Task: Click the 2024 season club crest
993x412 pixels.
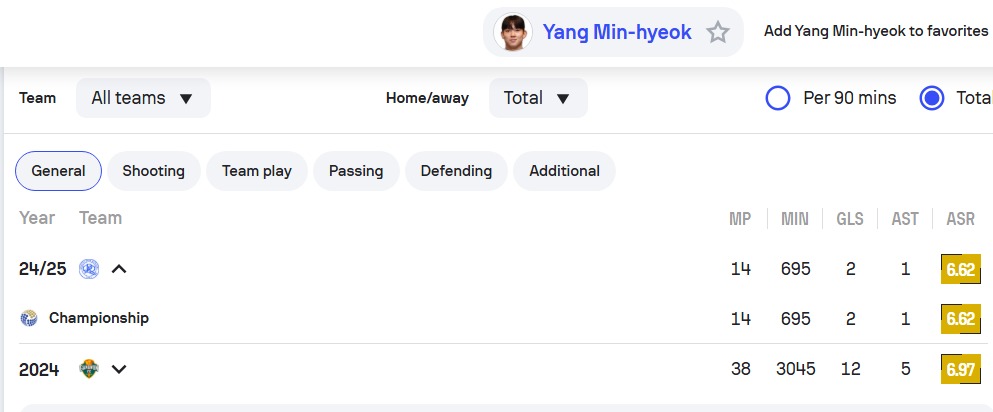Action: tap(89, 369)
